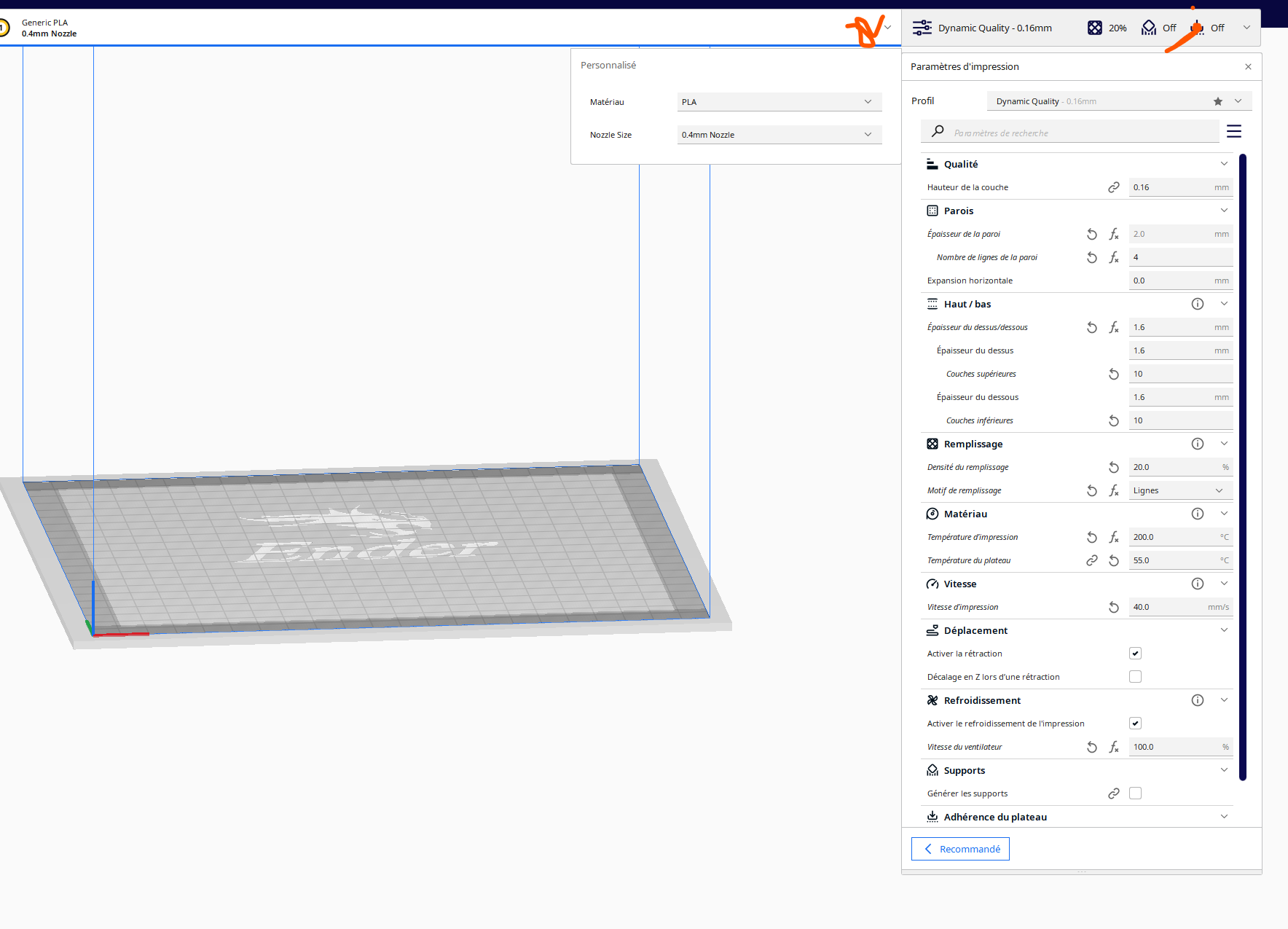This screenshot has height=929, width=1288.
Task: Disable Activer la rétraction checkbox
Action: 1135,654
